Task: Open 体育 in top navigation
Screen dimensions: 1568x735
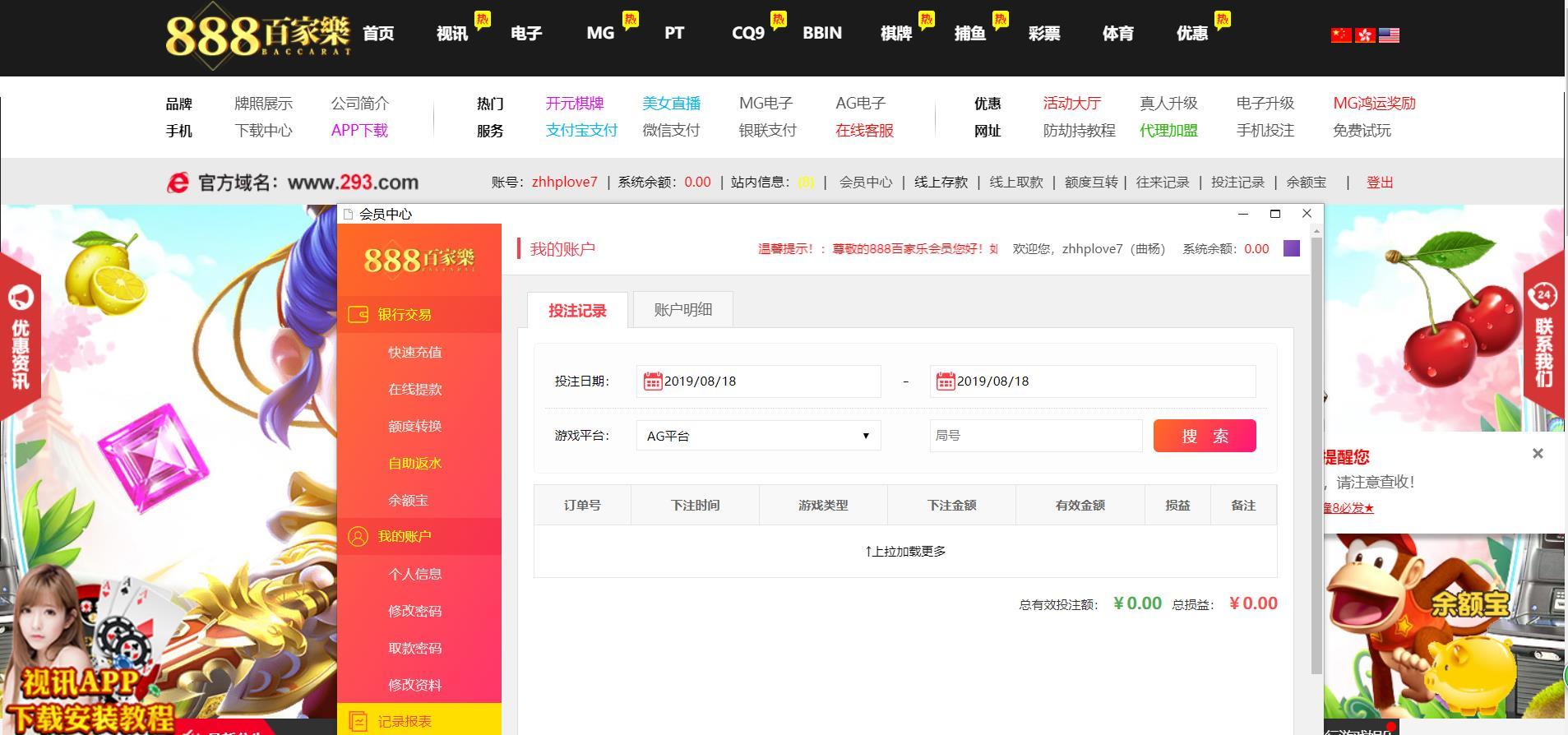Action: coord(1118,33)
